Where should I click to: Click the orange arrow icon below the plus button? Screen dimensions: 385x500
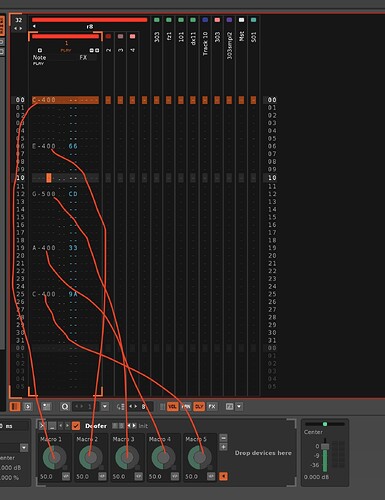tap(223, 476)
